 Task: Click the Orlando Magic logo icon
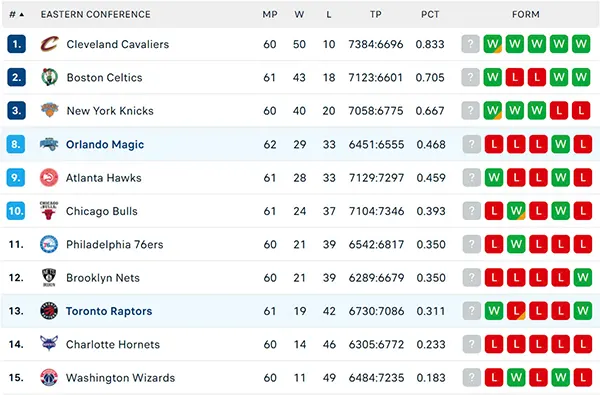(49, 144)
